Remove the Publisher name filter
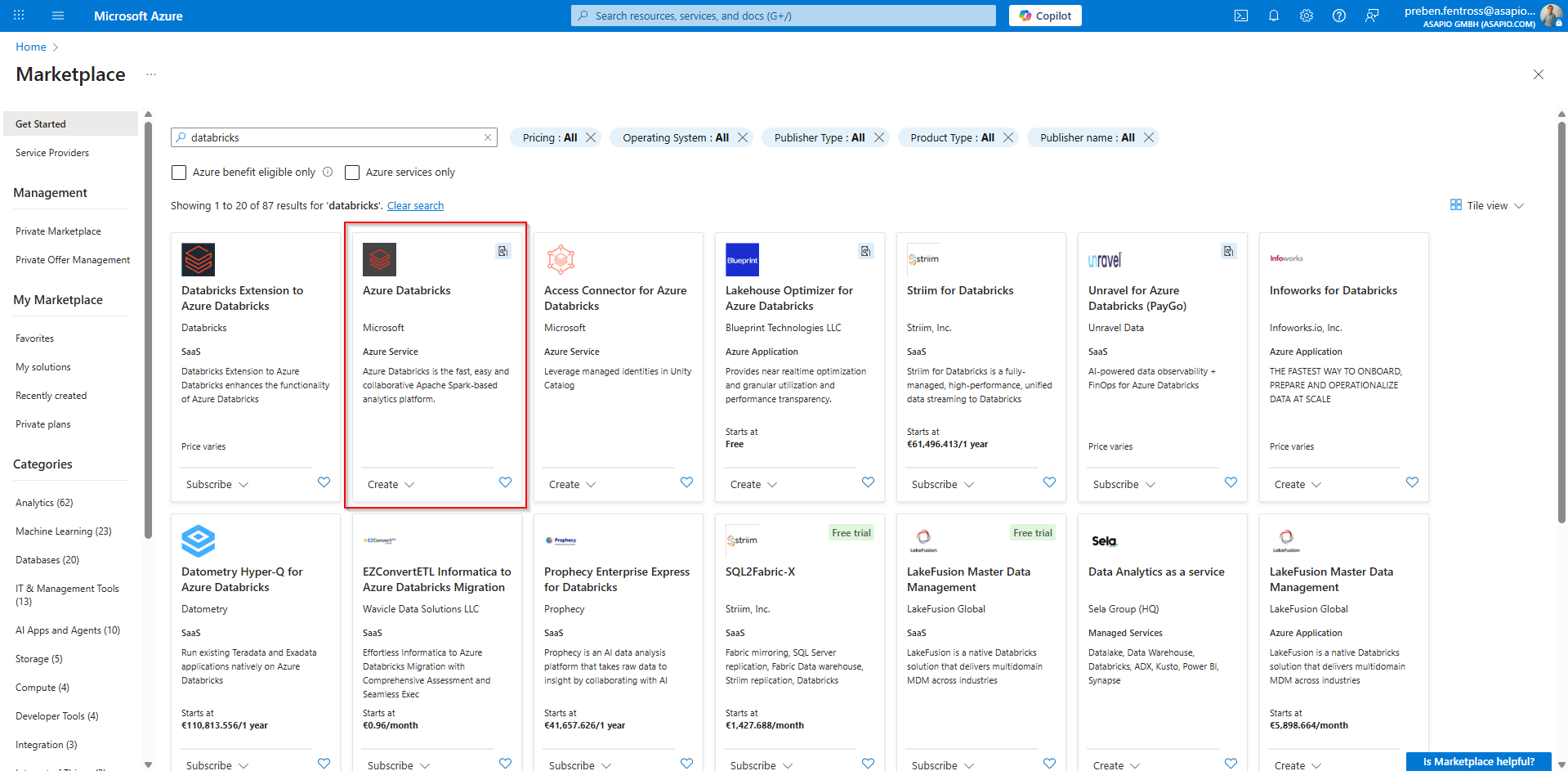This screenshot has width=1568, height=771. 1149,137
